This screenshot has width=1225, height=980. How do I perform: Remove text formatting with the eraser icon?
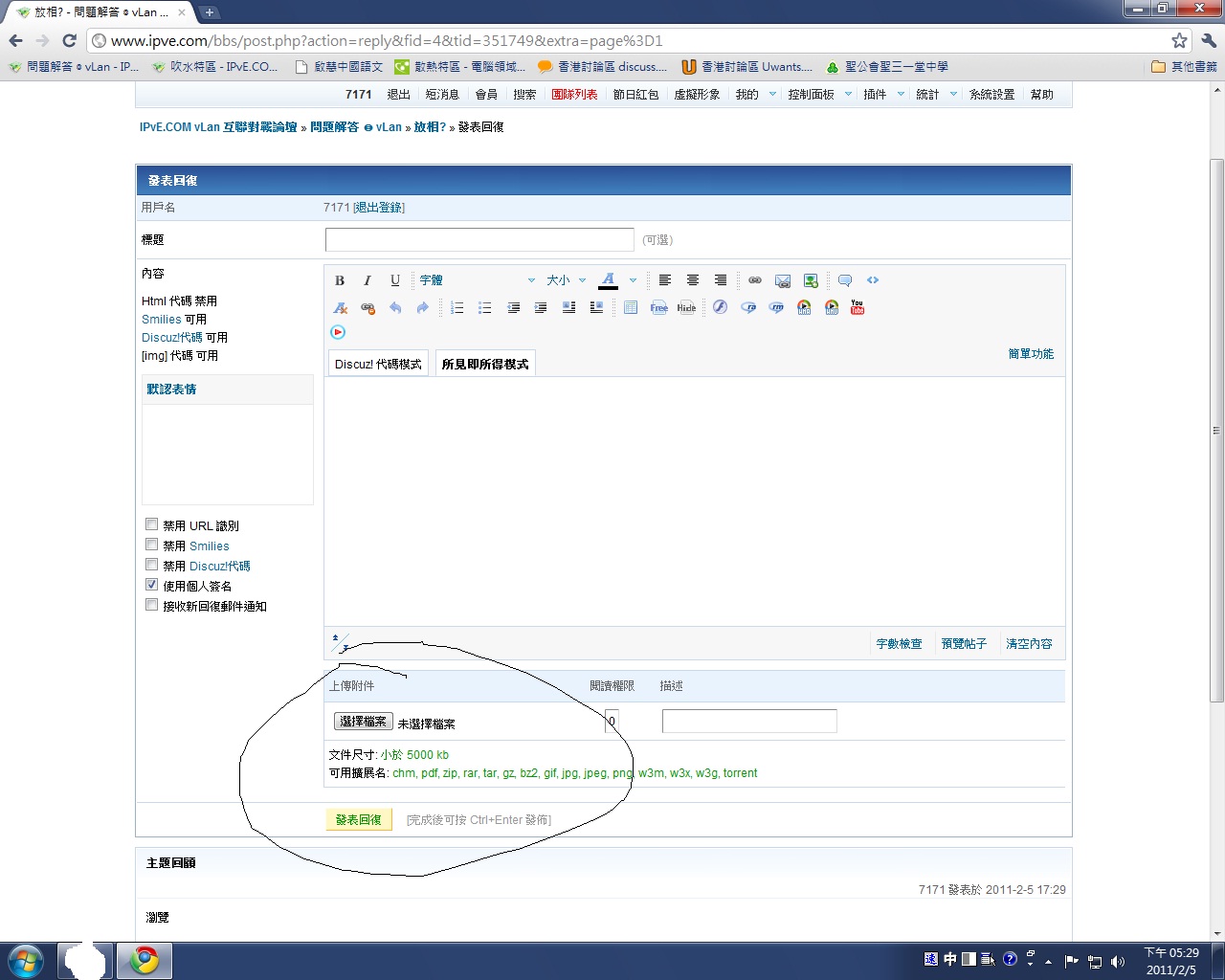coord(340,307)
